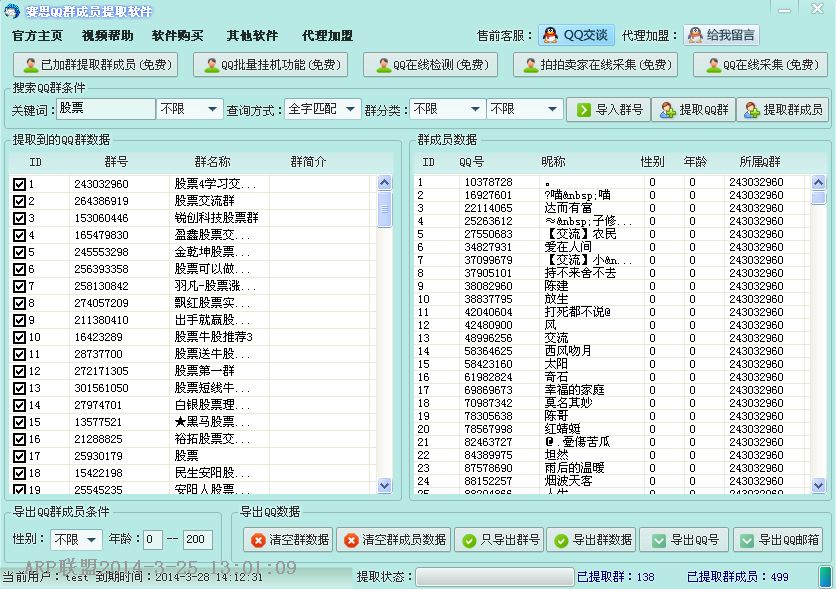836x589 pixels.
Task: Click person icon on QQ在线检测 button
Action: coord(383,65)
